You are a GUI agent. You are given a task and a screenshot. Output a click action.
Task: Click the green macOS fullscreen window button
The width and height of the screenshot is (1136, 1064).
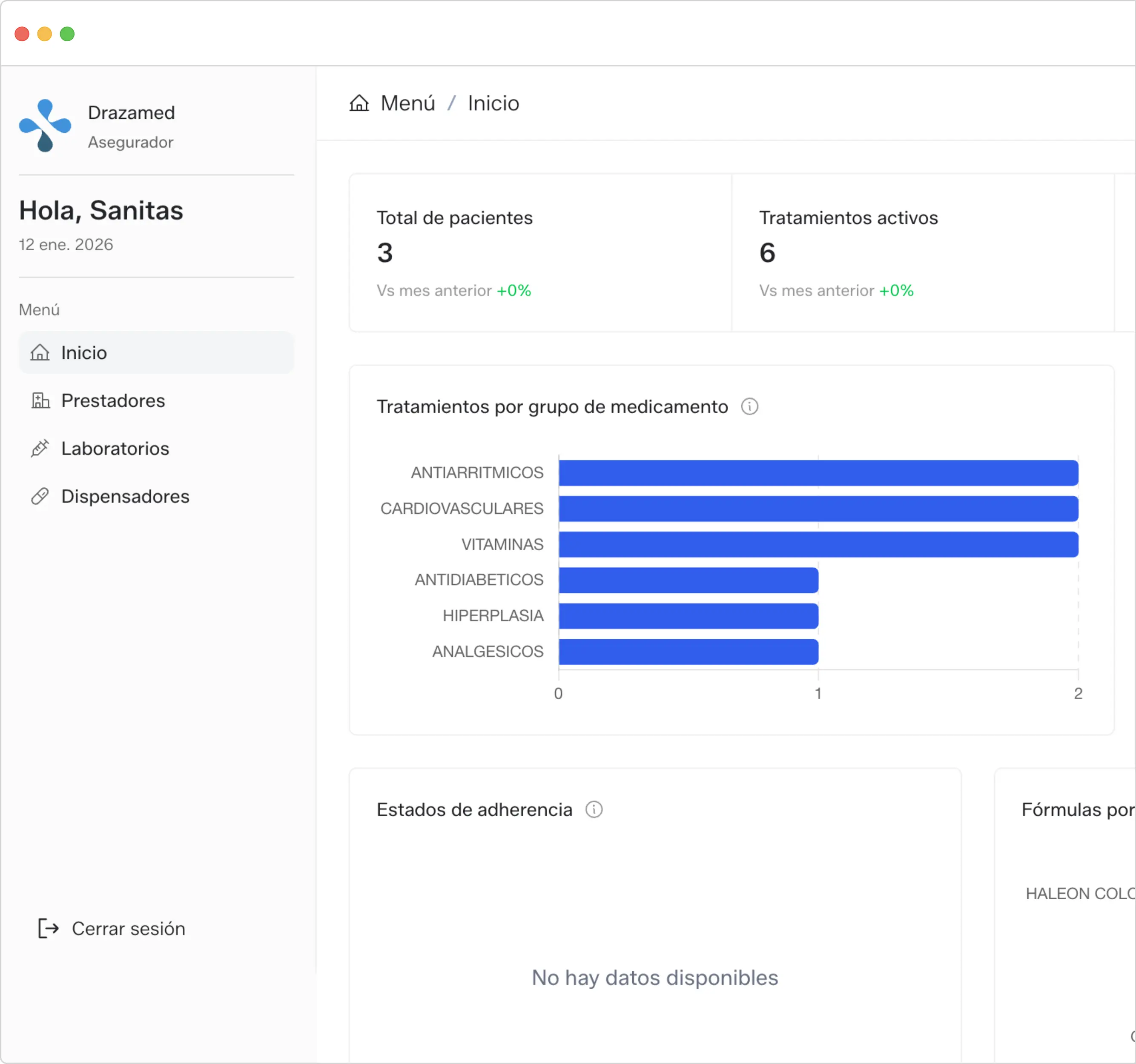(67, 34)
